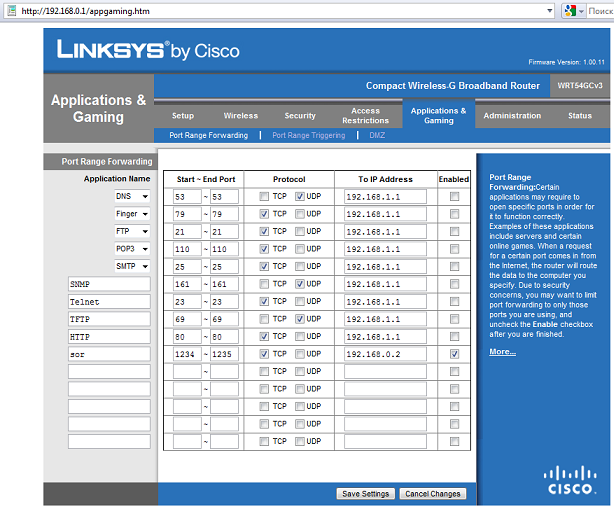Uncheck UDP for the DNS row
The image size is (615, 514).
(300, 196)
